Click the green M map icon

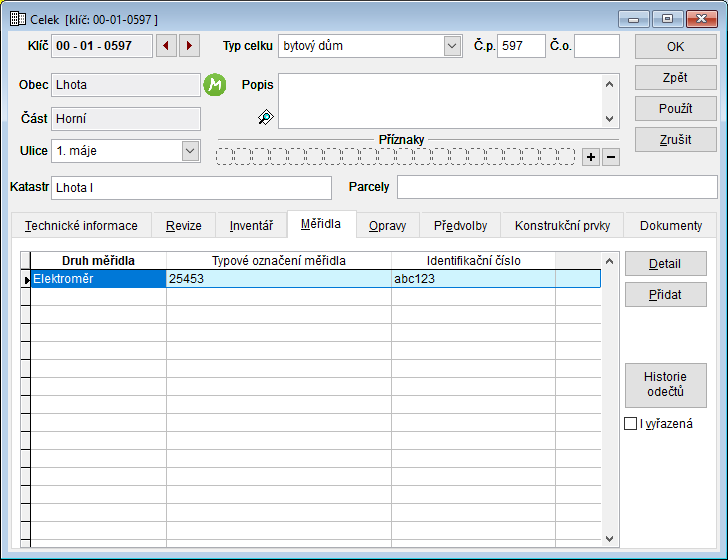pos(215,85)
